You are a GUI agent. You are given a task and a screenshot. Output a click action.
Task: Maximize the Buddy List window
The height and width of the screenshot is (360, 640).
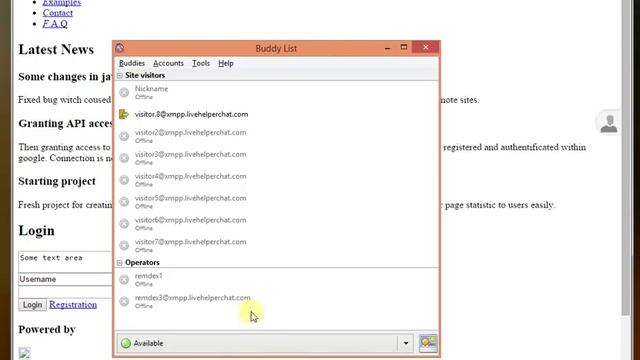pyautogui.click(x=404, y=47)
